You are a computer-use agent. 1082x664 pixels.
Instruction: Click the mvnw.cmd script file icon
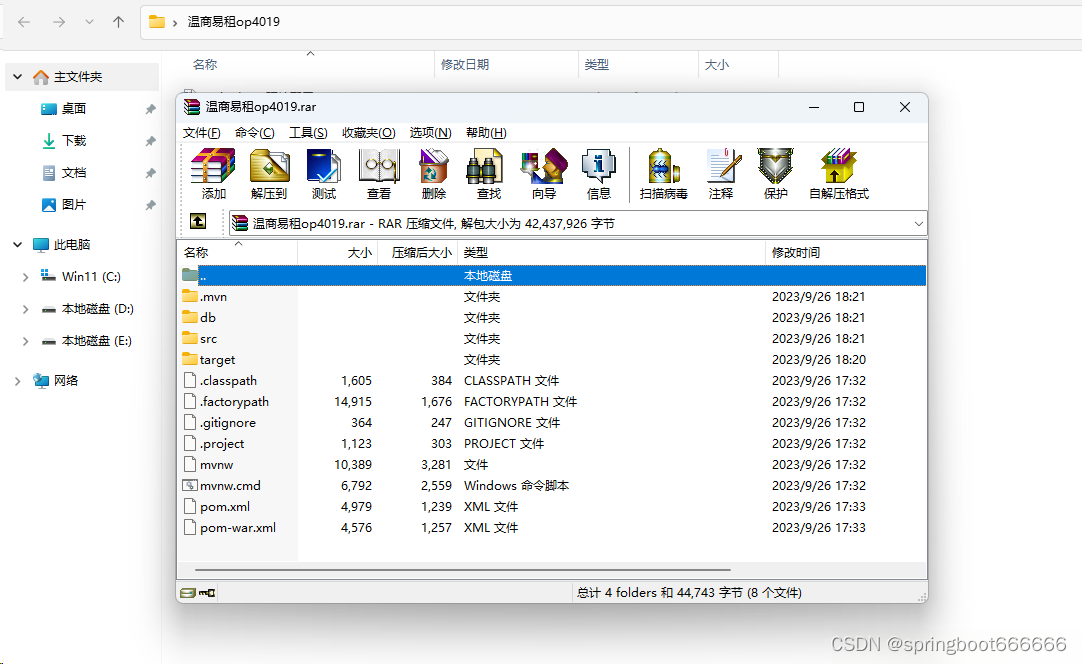190,485
